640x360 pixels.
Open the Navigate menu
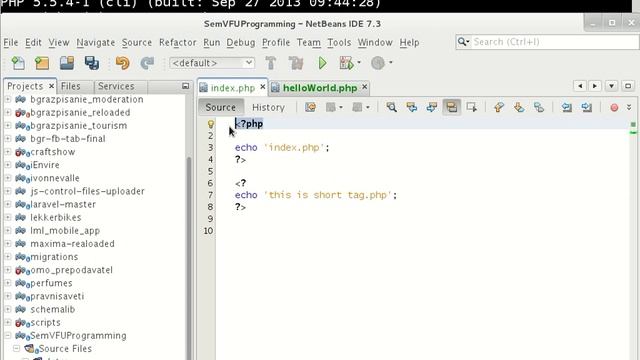(x=96, y=42)
